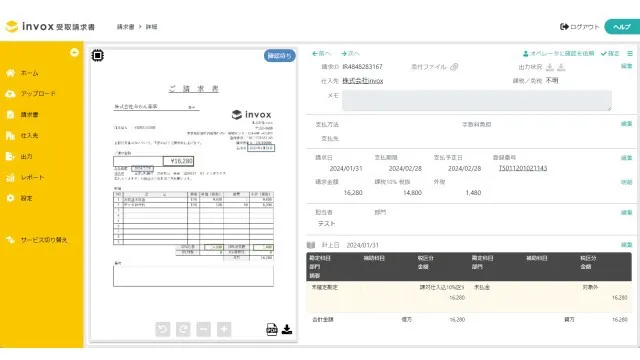Go to 請求書 in the breadcrumb
The width and height of the screenshot is (640, 360).
[x=125, y=27]
